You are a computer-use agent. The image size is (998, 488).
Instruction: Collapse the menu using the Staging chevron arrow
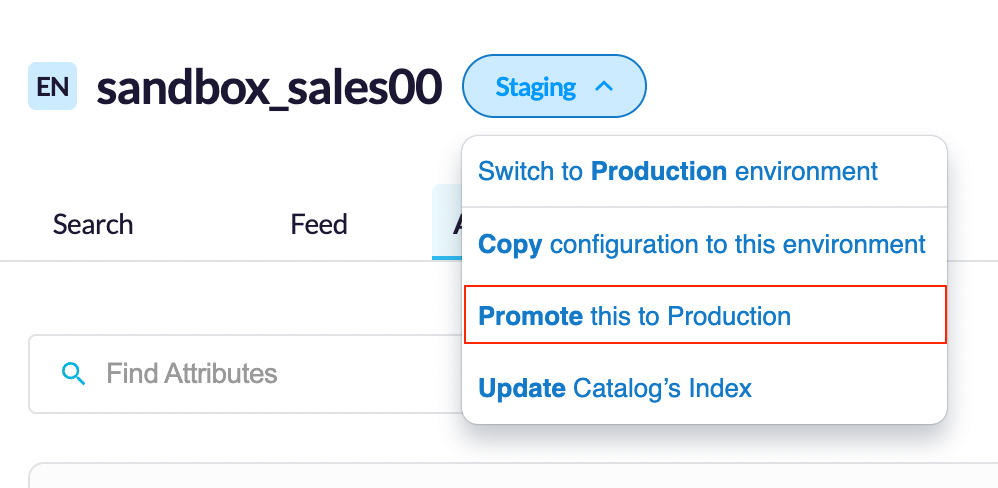coord(603,87)
